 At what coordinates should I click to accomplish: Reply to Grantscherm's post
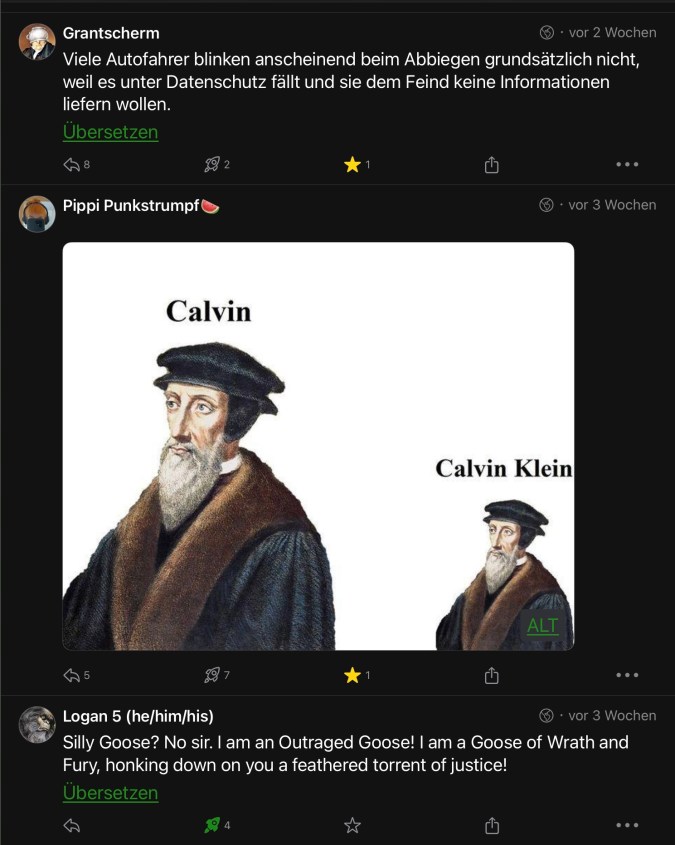pyautogui.click(x=72, y=165)
